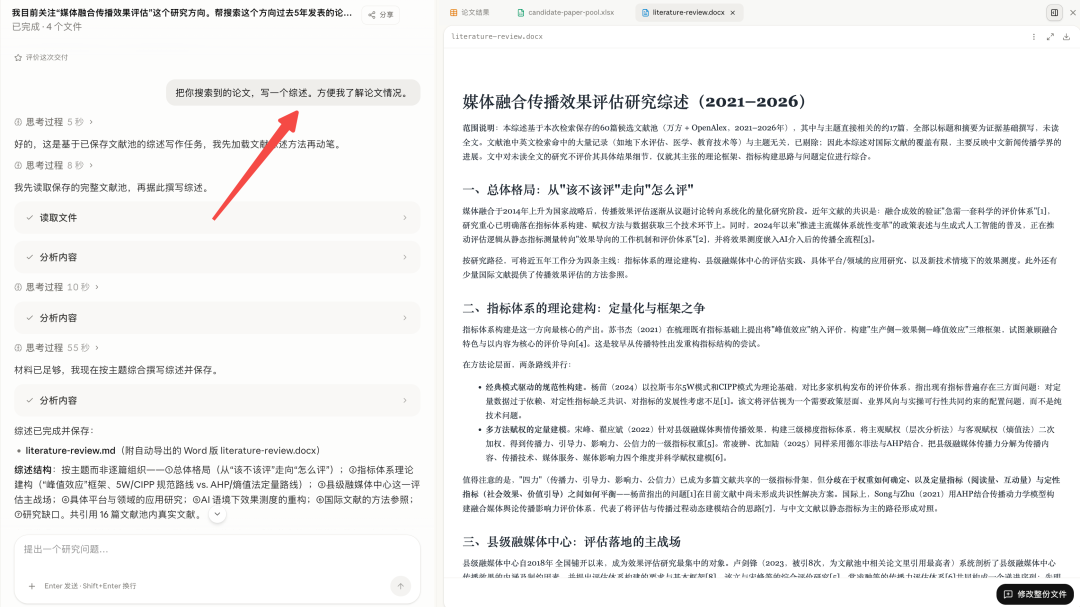The image size is (1080, 607).
Task: Click the 修改整份文件 button
Action: 1035,594
